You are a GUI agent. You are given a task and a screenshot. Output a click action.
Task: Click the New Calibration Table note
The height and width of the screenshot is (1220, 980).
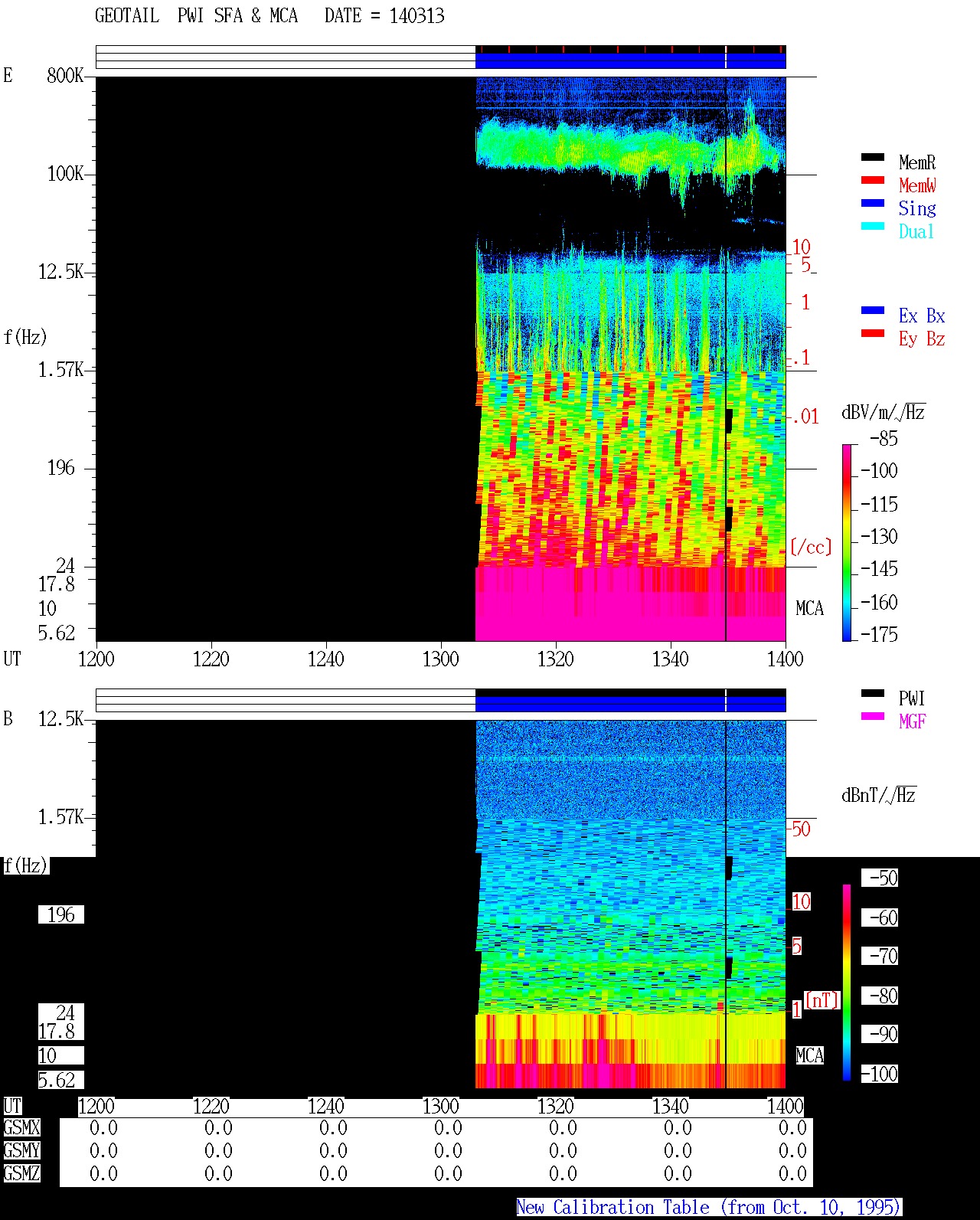pos(709,1208)
